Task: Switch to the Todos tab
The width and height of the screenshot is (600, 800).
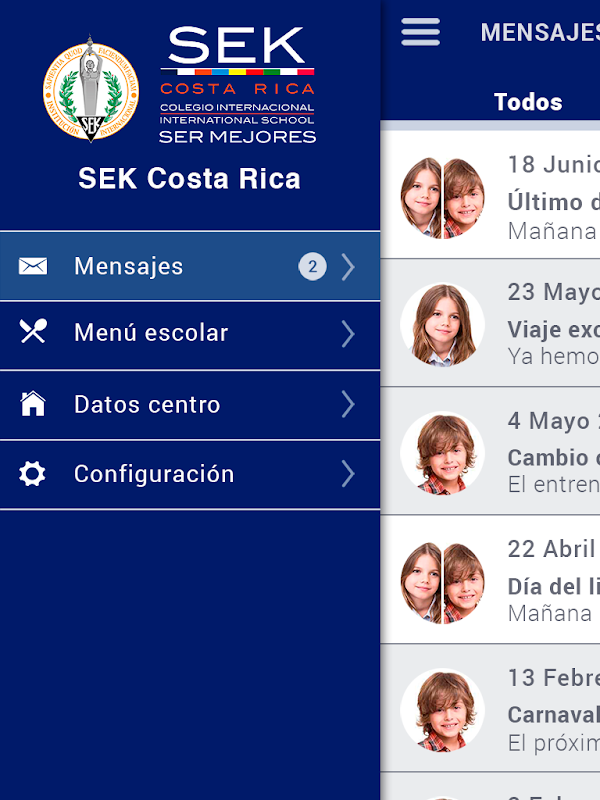Action: point(528,102)
